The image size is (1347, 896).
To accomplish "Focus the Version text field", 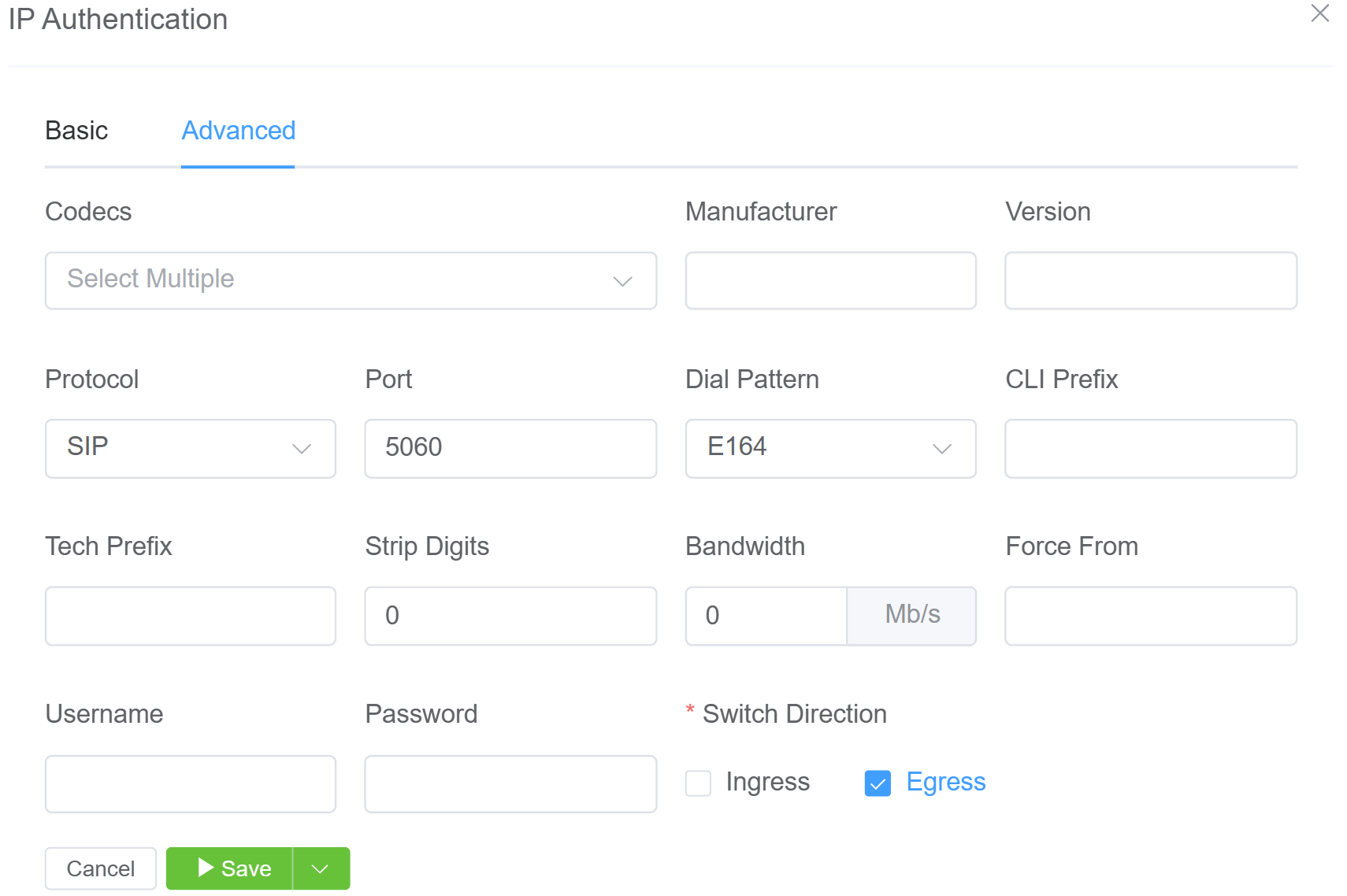I will tap(1150, 280).
